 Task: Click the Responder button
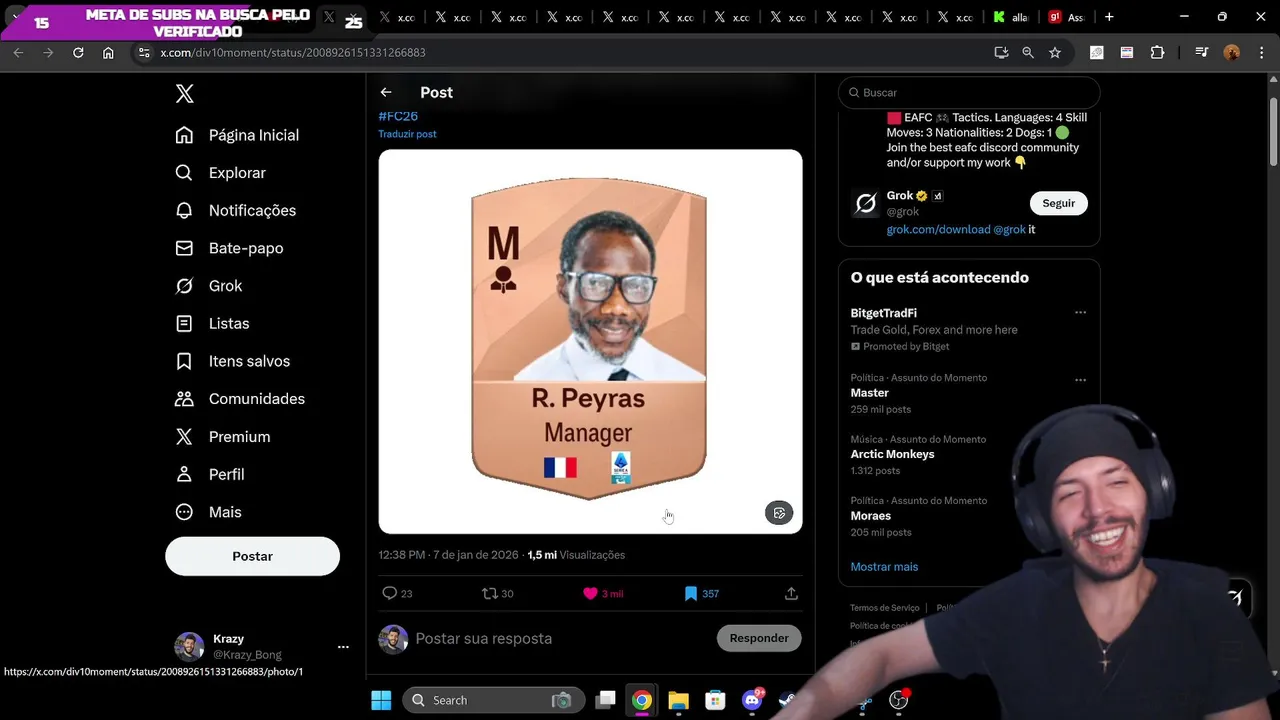tap(759, 638)
